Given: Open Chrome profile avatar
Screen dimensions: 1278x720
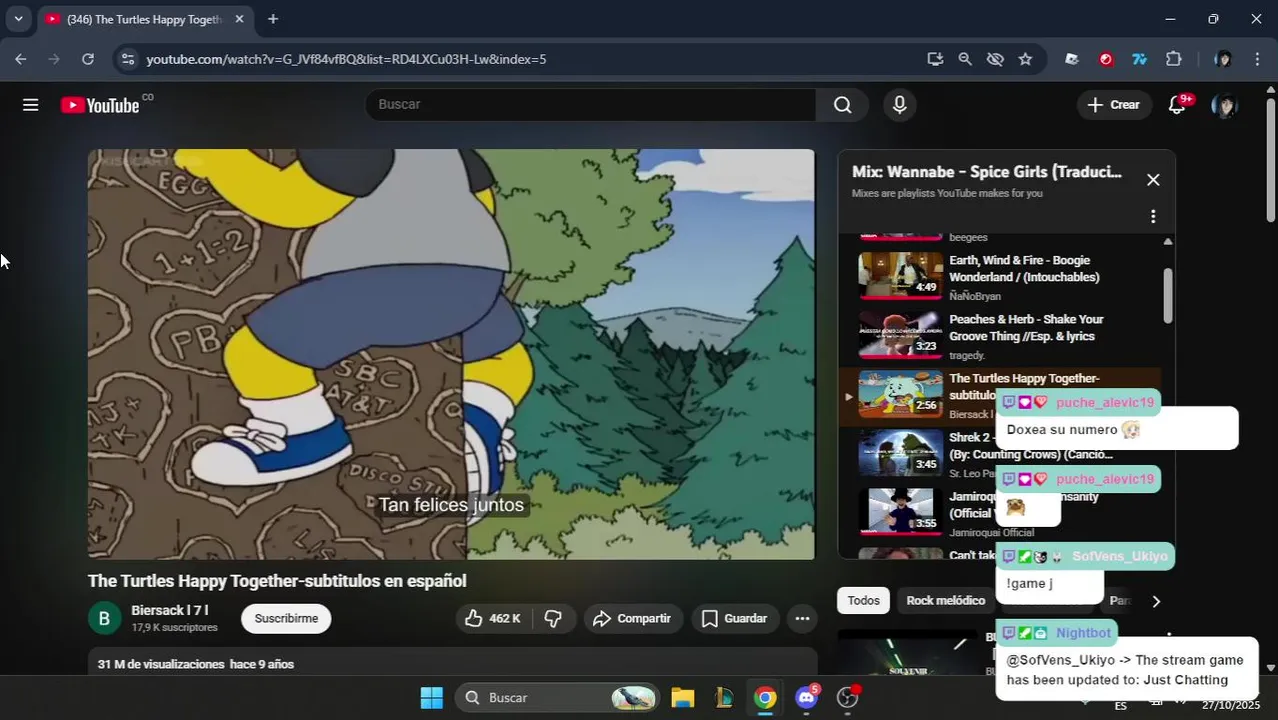Looking at the screenshot, I should (x=1223, y=59).
